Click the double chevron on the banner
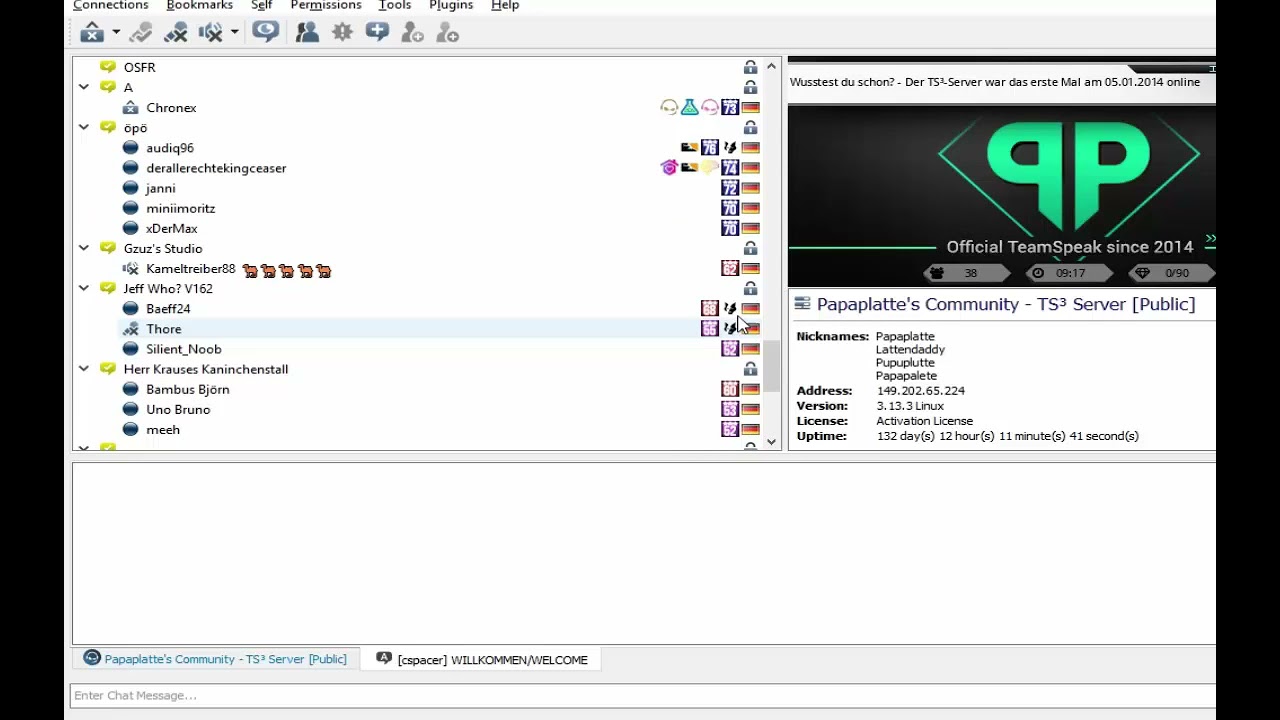Image resolution: width=1280 pixels, height=720 pixels. 1210,240
